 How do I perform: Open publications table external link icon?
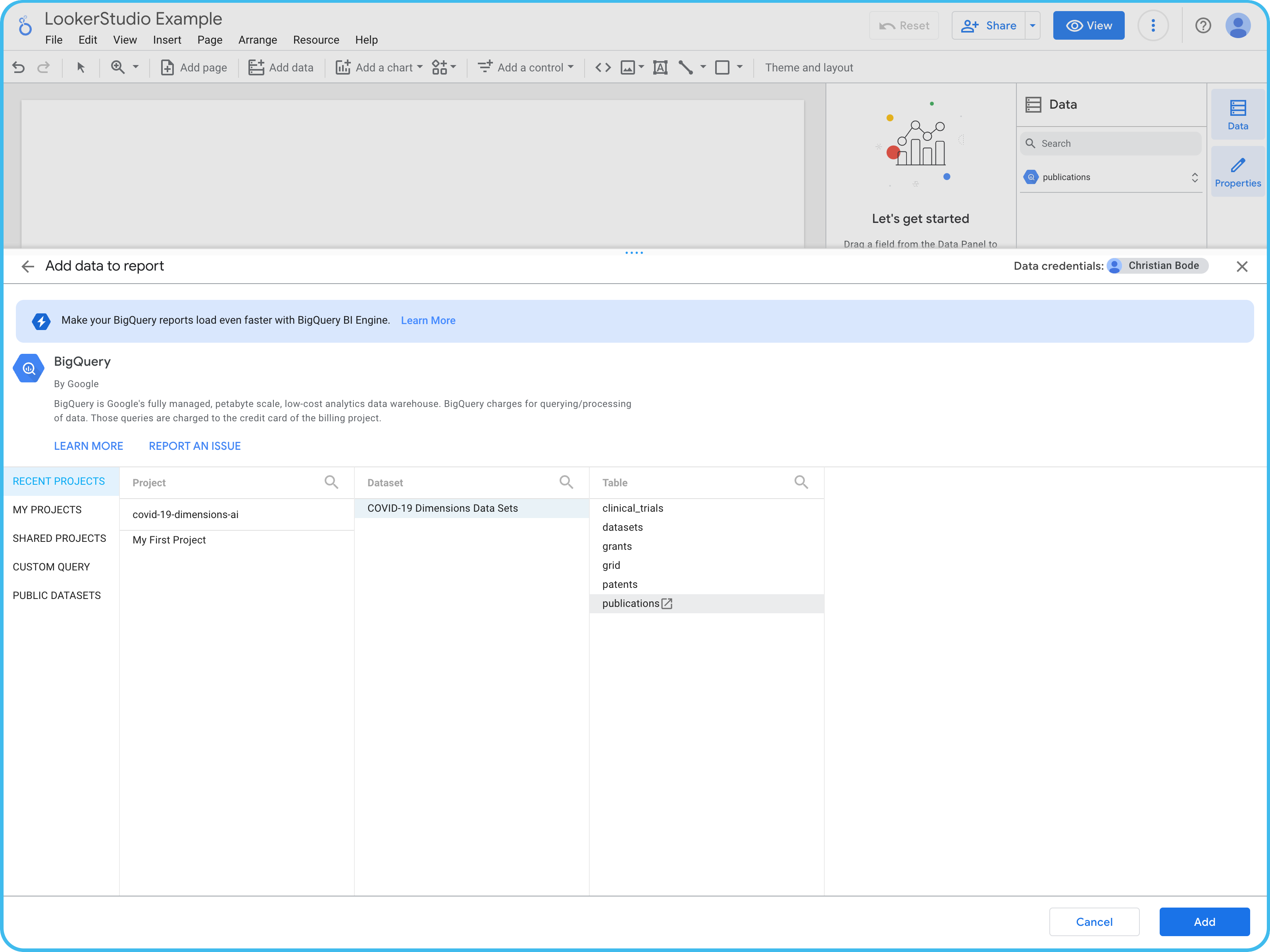click(x=667, y=604)
